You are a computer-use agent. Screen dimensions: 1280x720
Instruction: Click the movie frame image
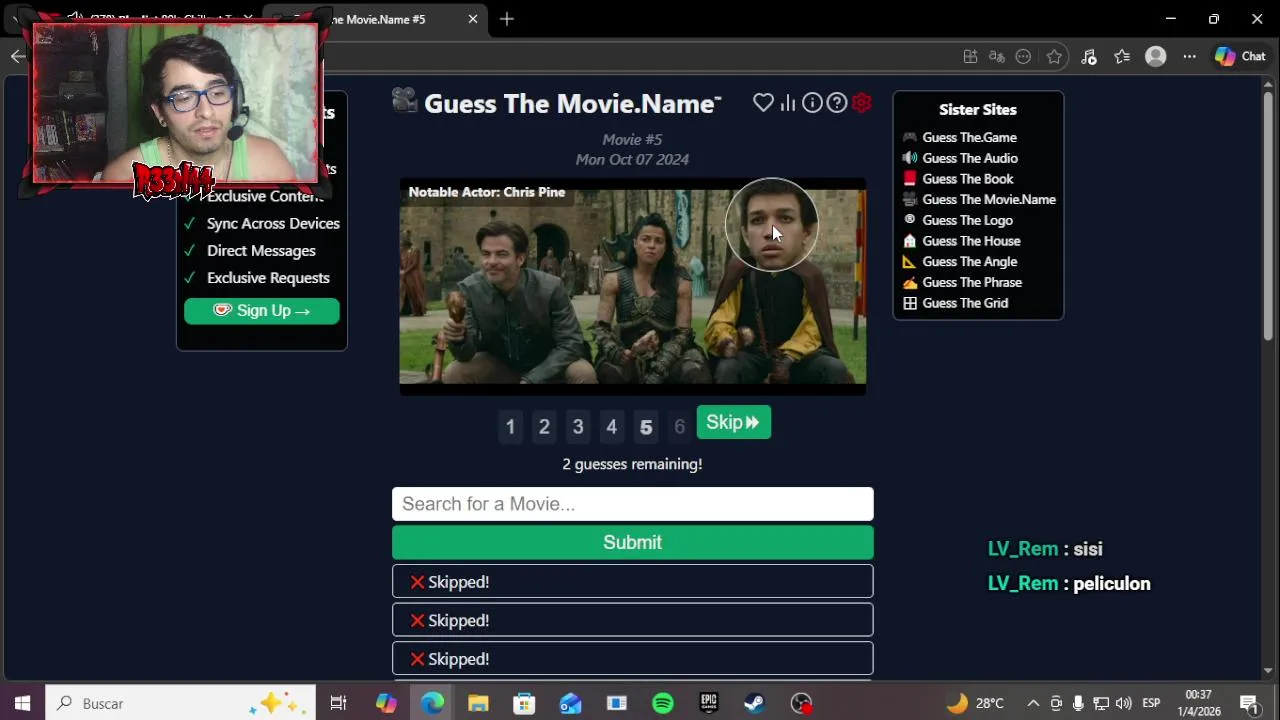632,287
